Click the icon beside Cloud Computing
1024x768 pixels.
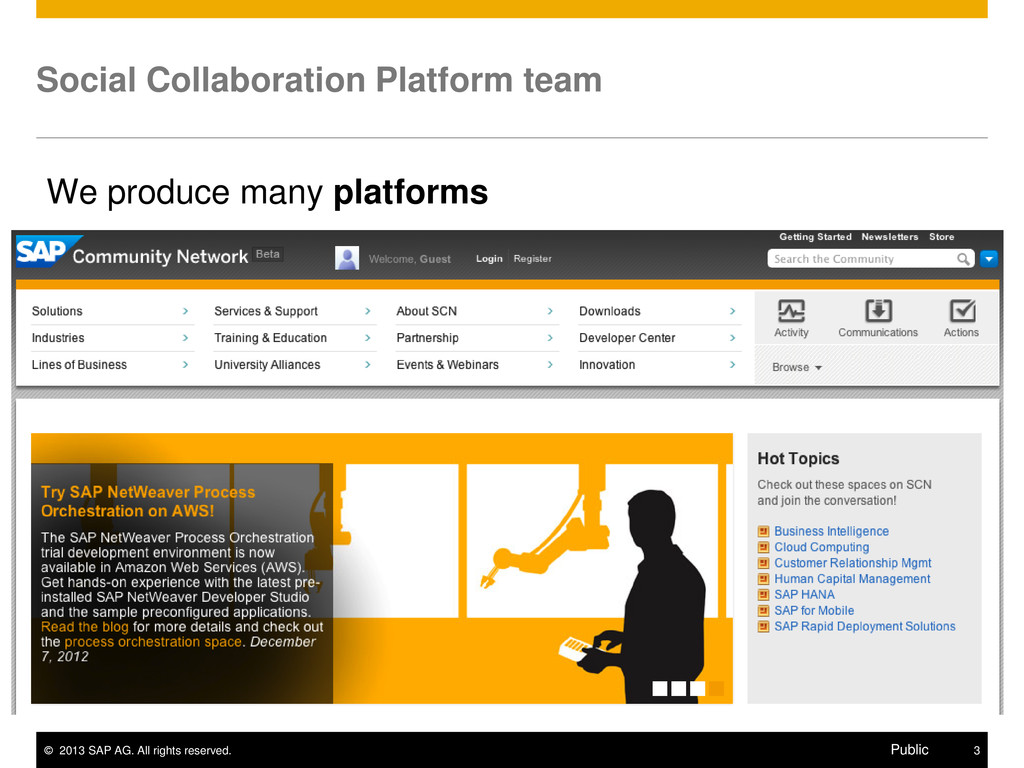(763, 547)
